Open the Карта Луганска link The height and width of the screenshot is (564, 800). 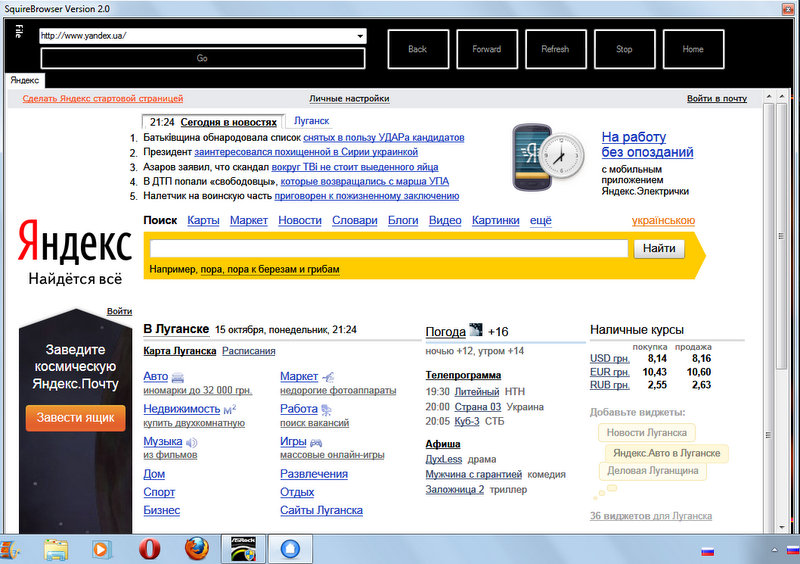pos(180,351)
